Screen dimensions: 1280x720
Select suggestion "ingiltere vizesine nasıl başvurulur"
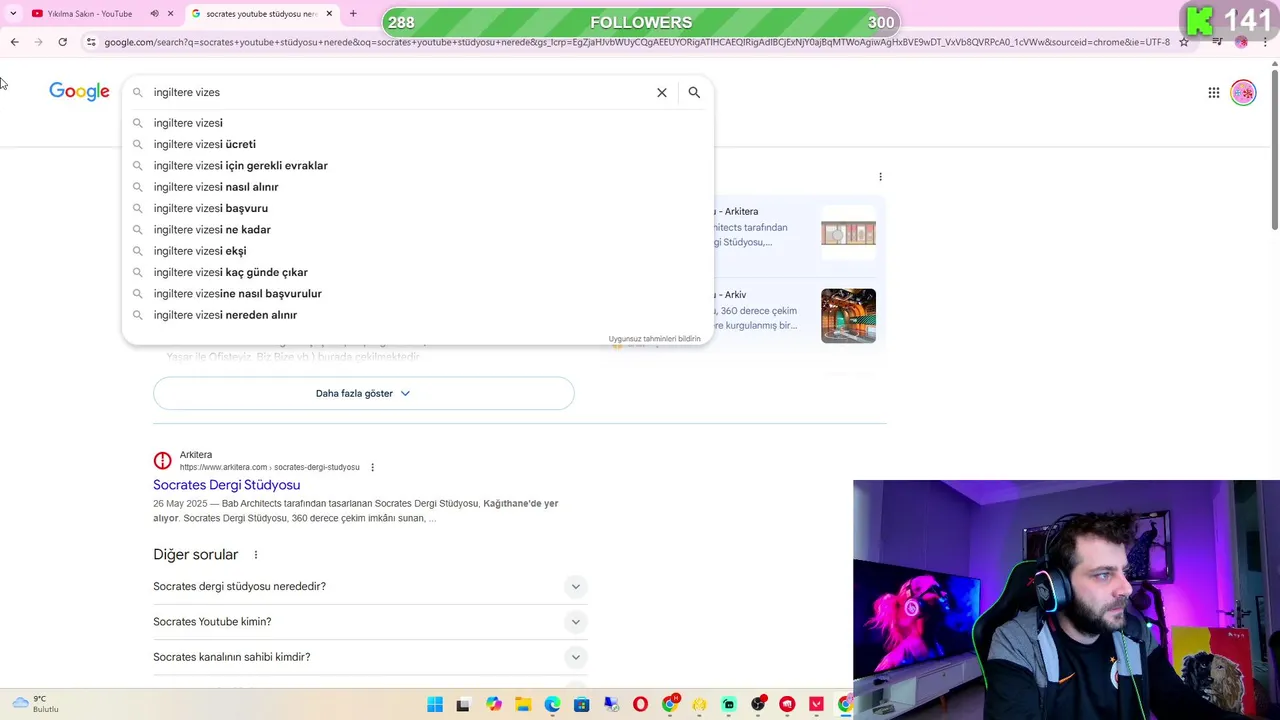(x=418, y=293)
